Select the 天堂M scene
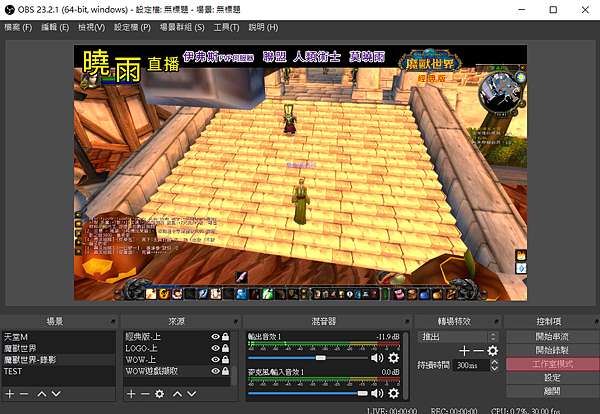 point(58,337)
